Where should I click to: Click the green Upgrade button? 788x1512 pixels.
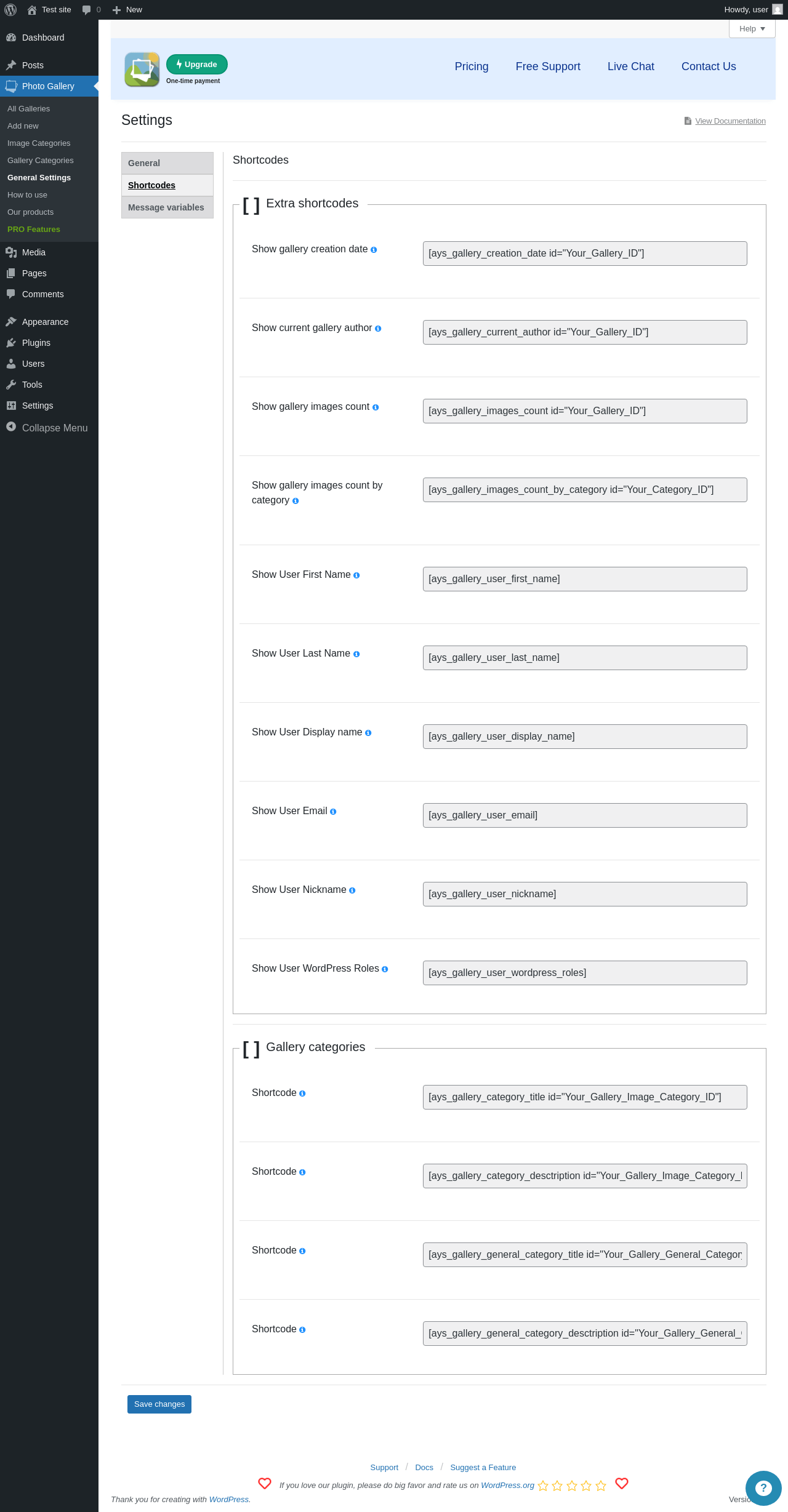pyautogui.click(x=197, y=65)
